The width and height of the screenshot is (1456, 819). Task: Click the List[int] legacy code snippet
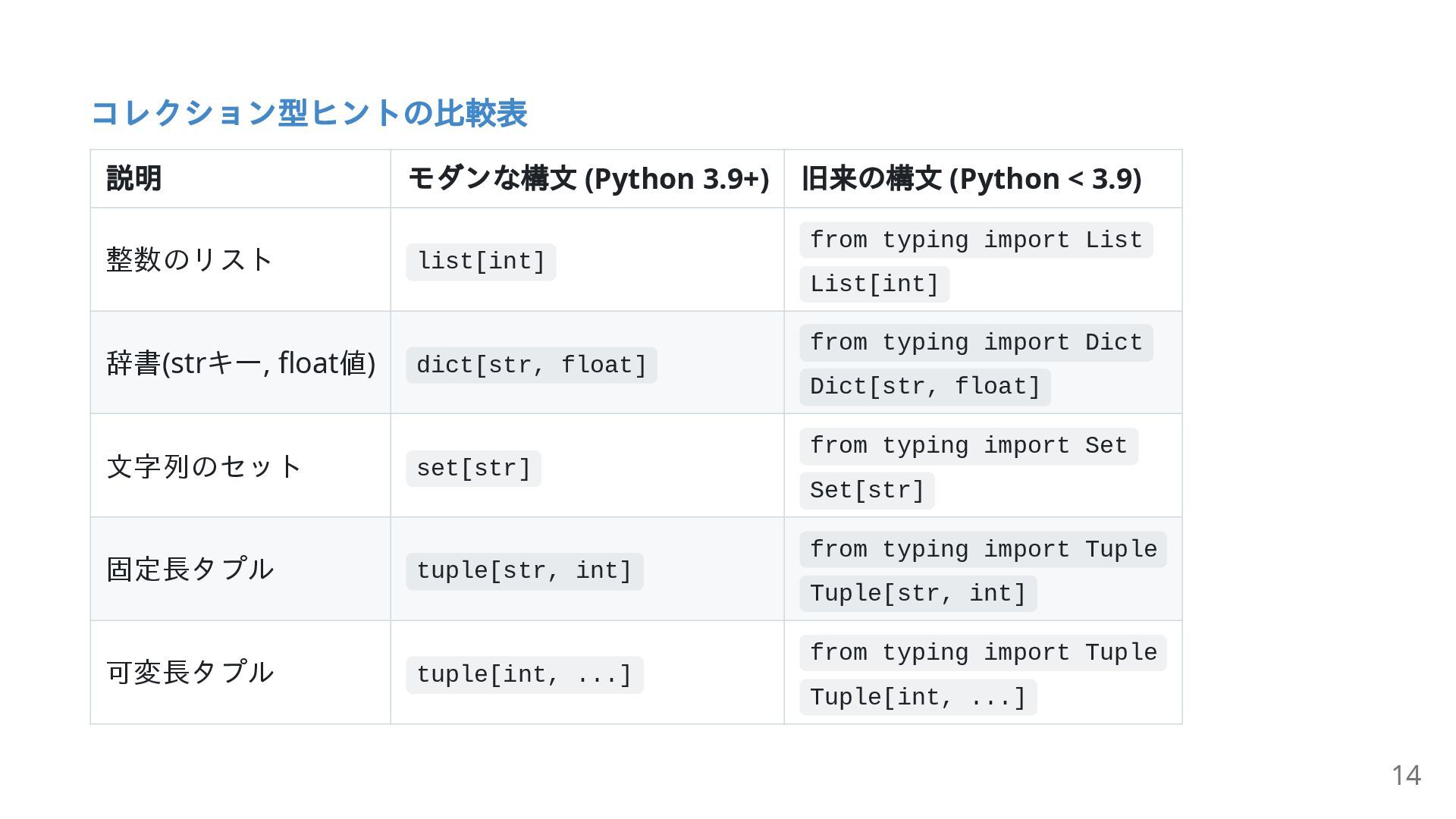(874, 284)
